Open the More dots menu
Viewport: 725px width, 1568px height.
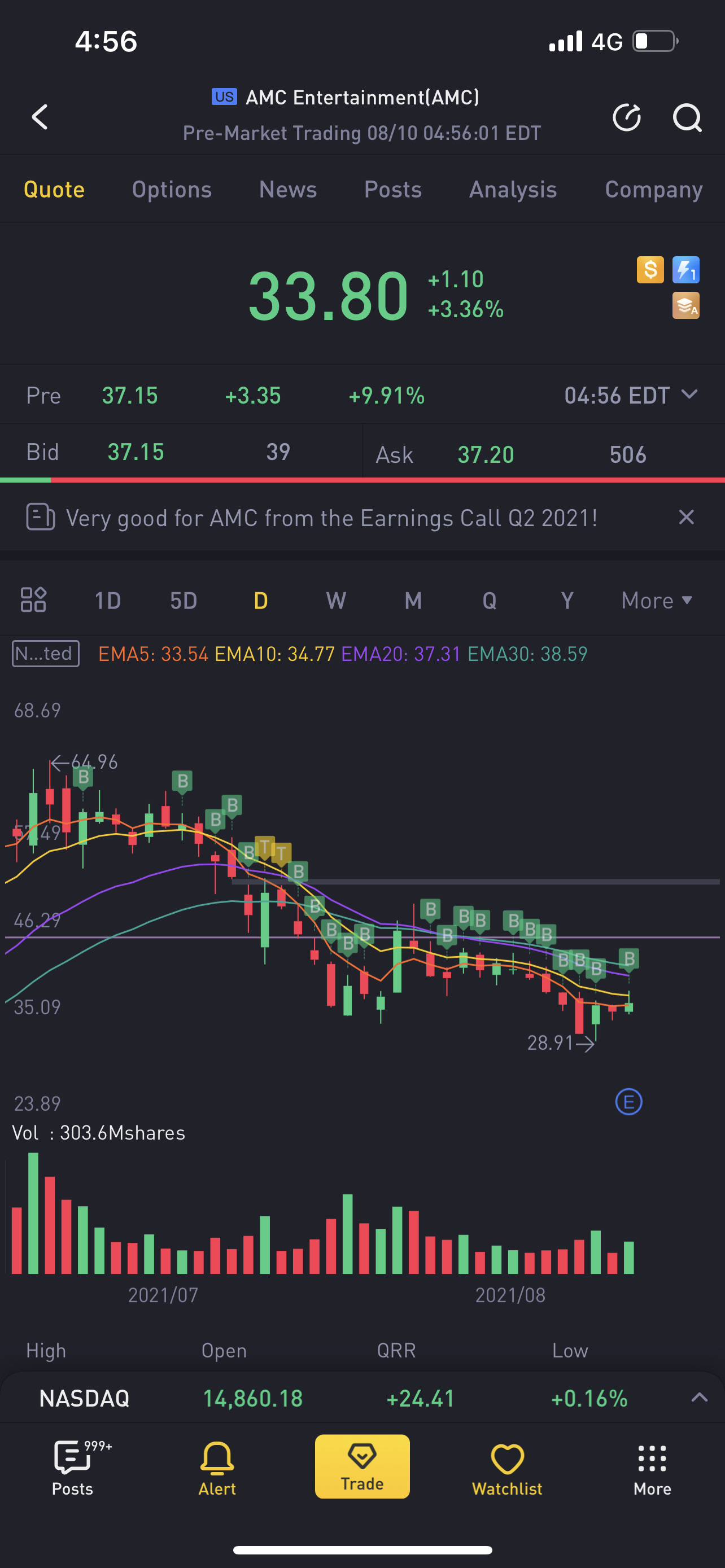[653, 1469]
